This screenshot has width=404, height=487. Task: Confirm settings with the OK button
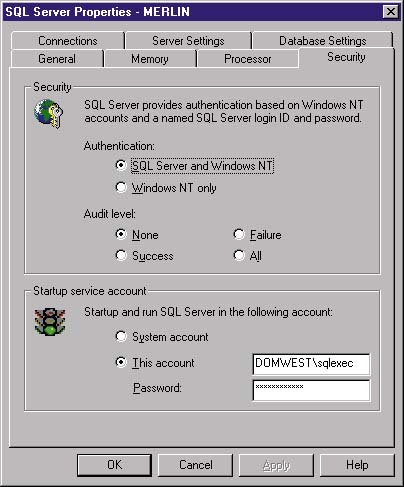pyautogui.click(x=114, y=465)
